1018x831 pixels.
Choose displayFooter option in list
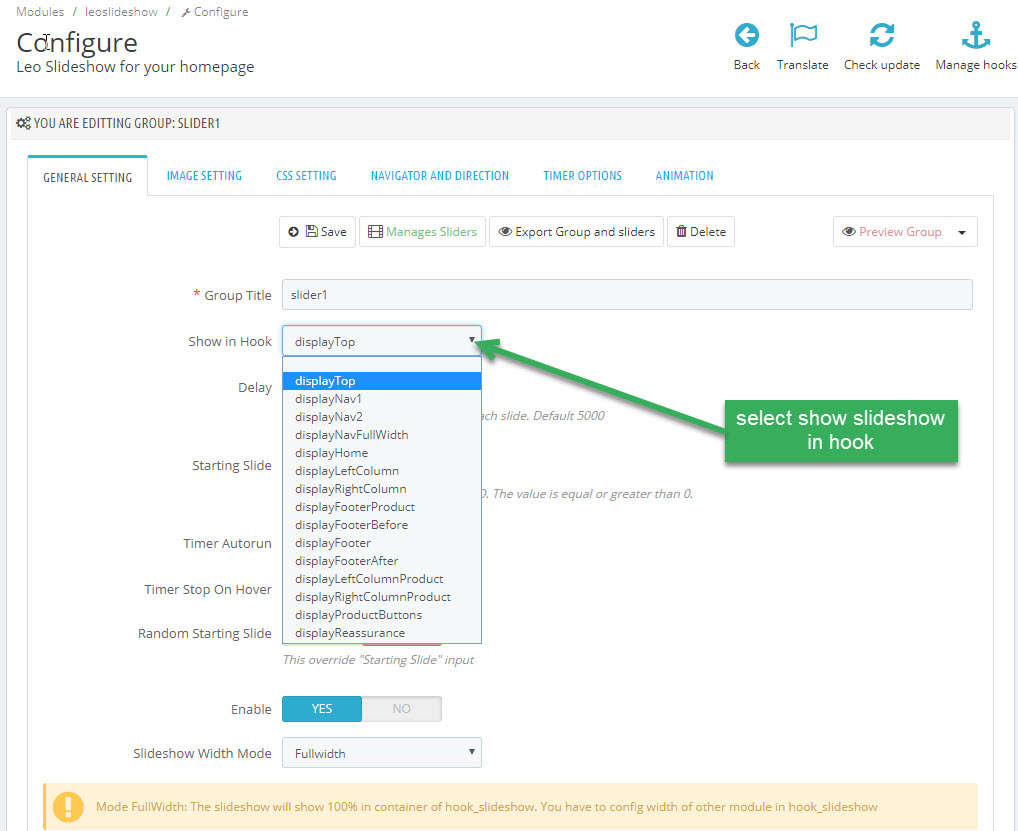[x=332, y=543]
